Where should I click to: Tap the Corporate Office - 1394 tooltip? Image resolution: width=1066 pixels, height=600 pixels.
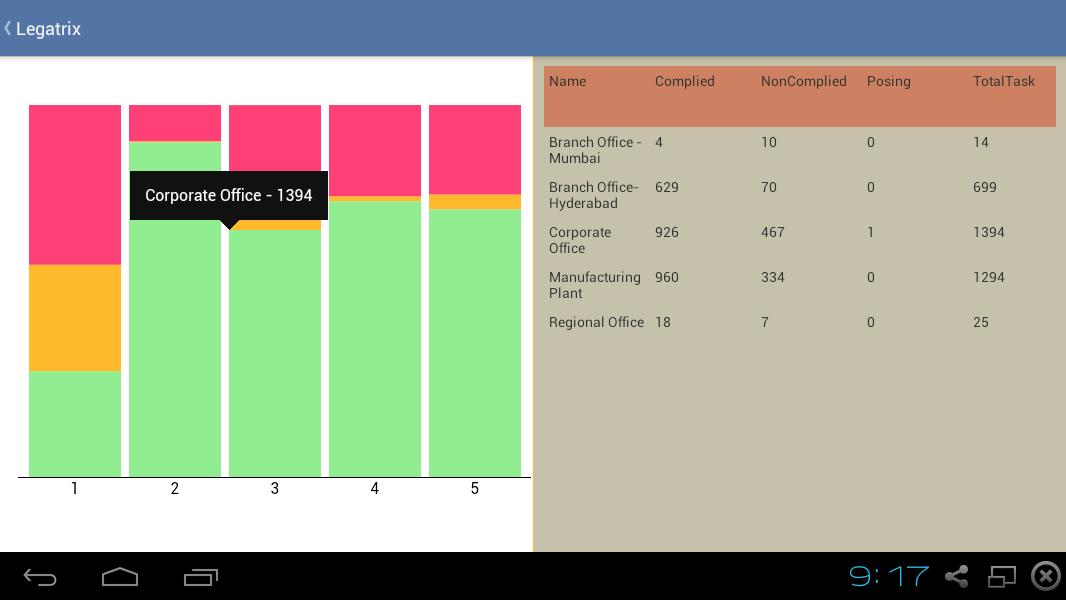(228, 195)
